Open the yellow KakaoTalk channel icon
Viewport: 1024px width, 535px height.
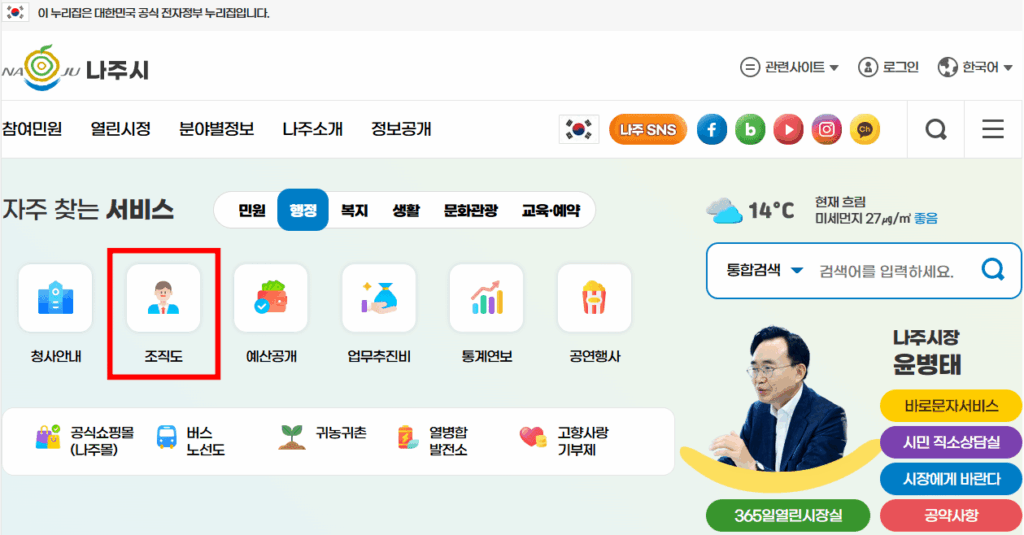[865, 129]
